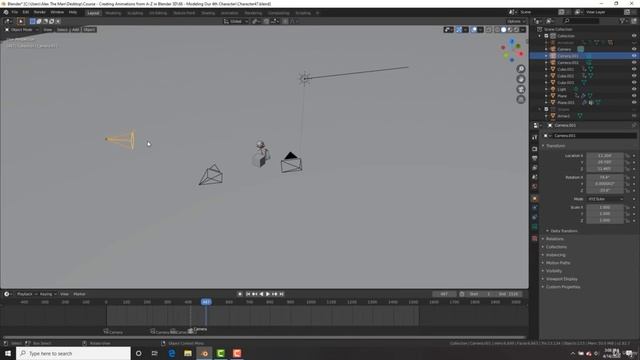Click the zoom viewport magnifier icon
640x360 pixels.
pos(521,69)
